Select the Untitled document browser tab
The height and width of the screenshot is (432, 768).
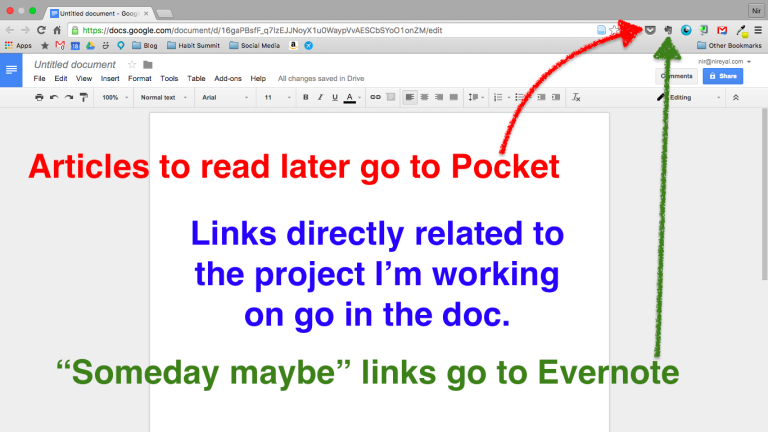[100, 13]
